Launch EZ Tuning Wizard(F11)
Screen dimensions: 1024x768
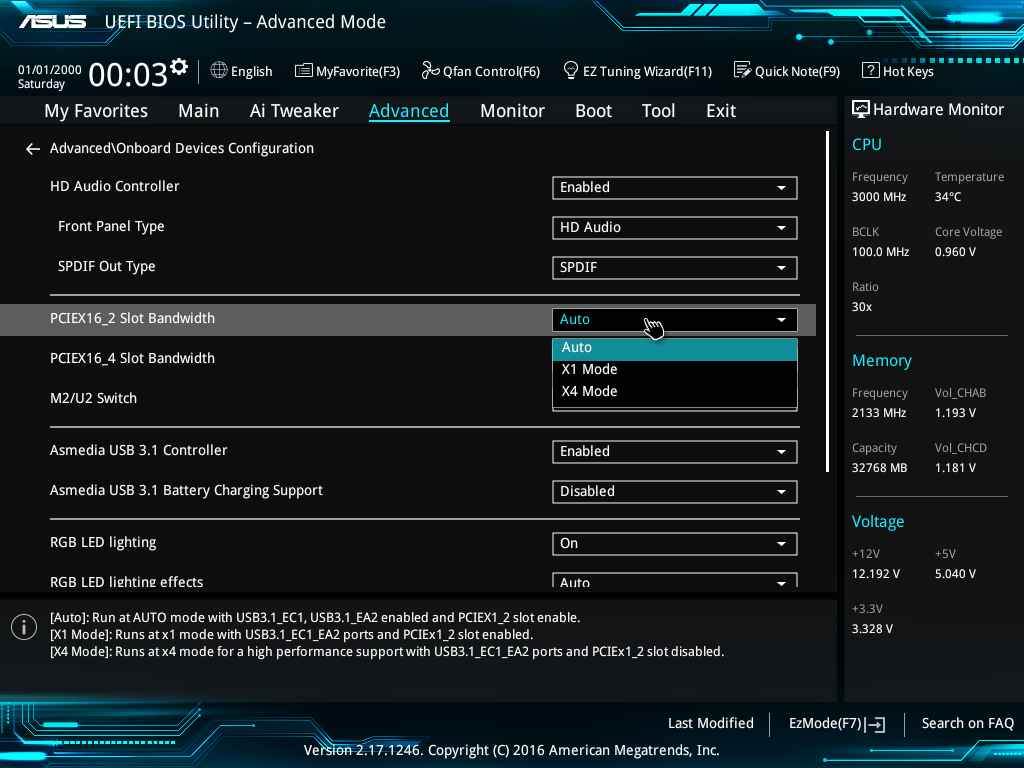pyautogui.click(x=637, y=71)
